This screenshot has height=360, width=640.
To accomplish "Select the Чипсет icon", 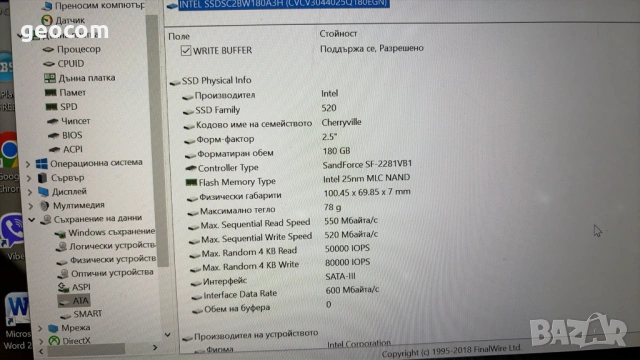I will pos(52,121).
